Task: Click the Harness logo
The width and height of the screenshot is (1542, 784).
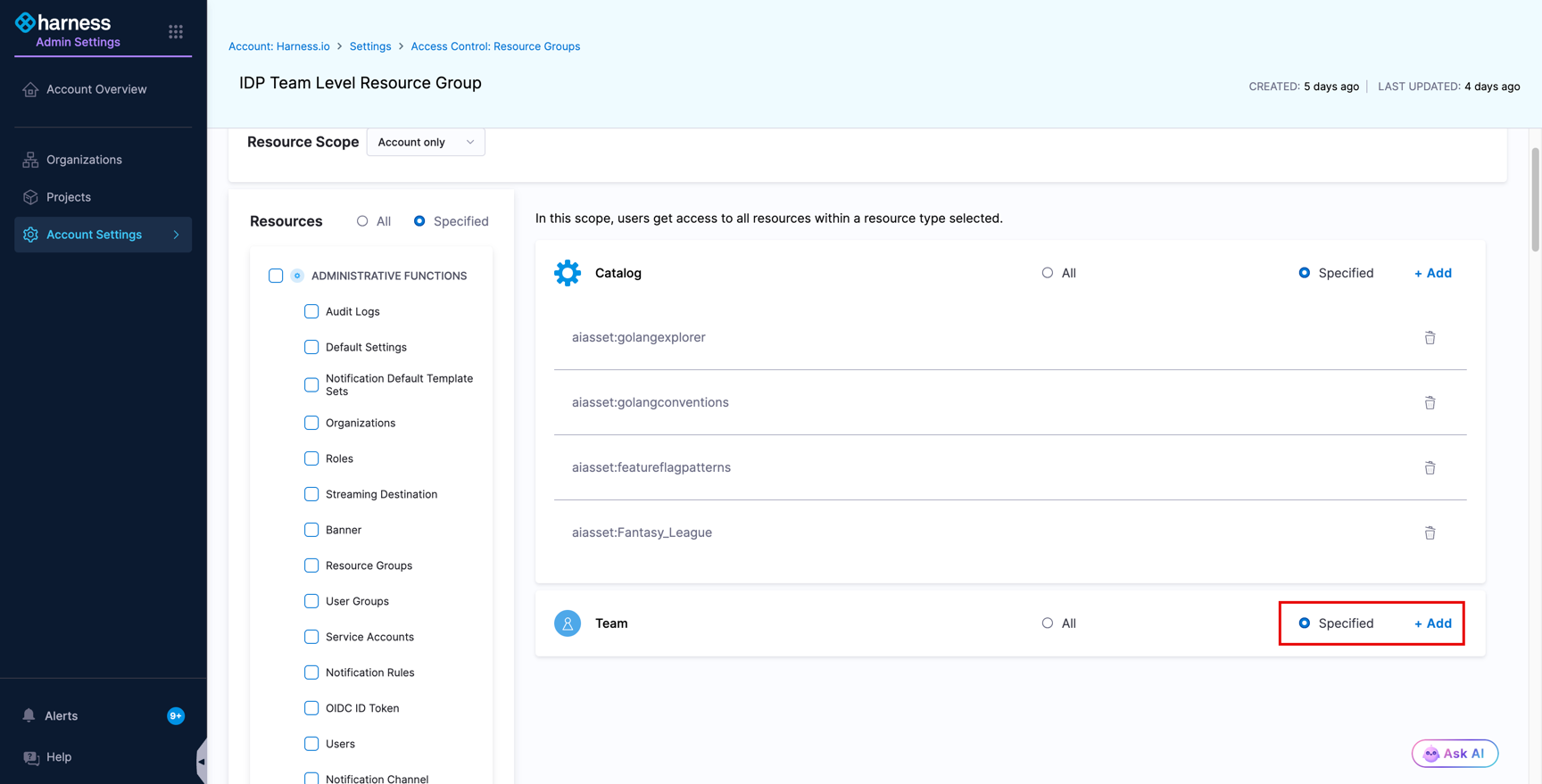Action: click(x=62, y=22)
